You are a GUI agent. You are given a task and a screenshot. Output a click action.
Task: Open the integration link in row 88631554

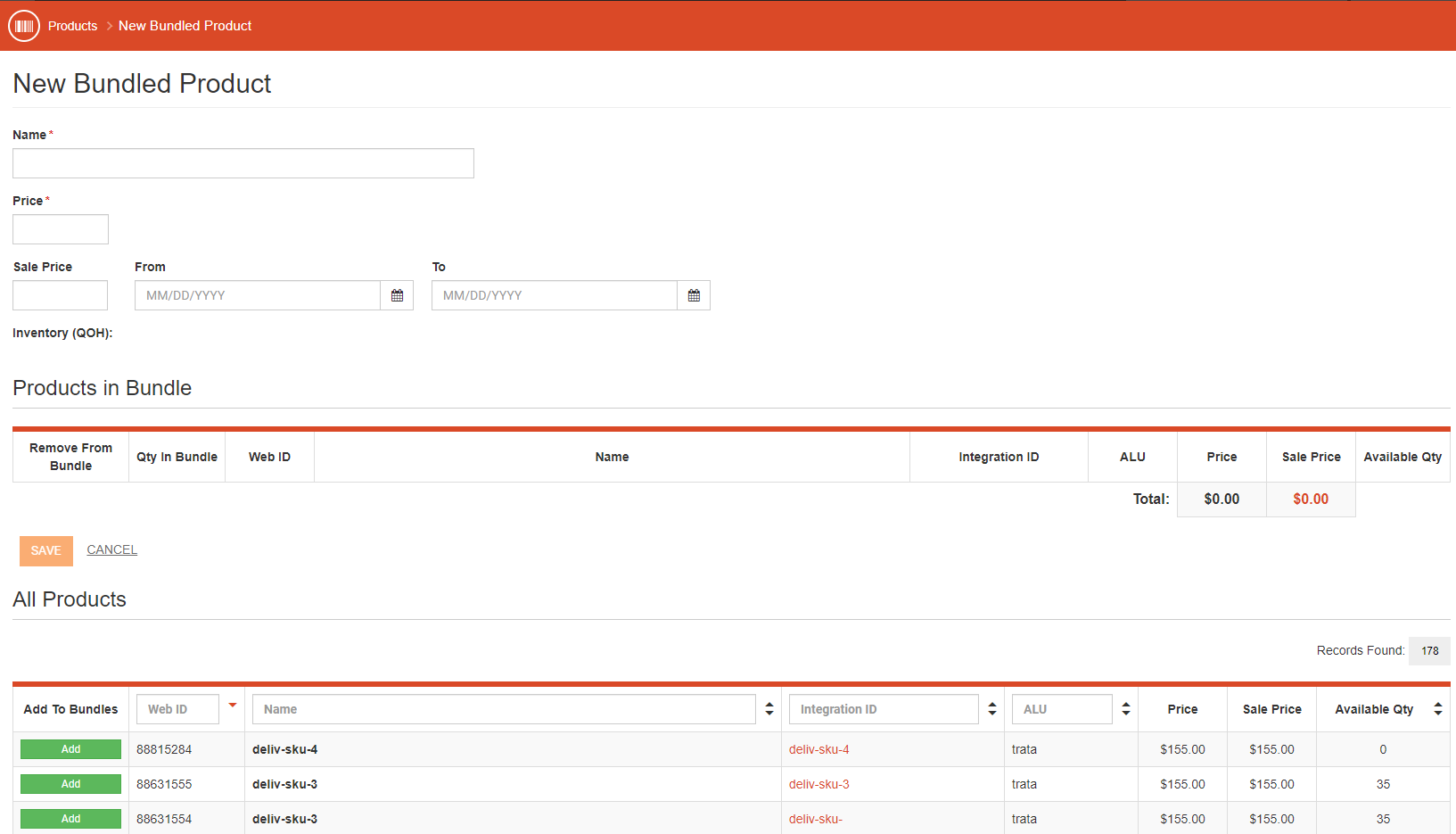(815, 819)
